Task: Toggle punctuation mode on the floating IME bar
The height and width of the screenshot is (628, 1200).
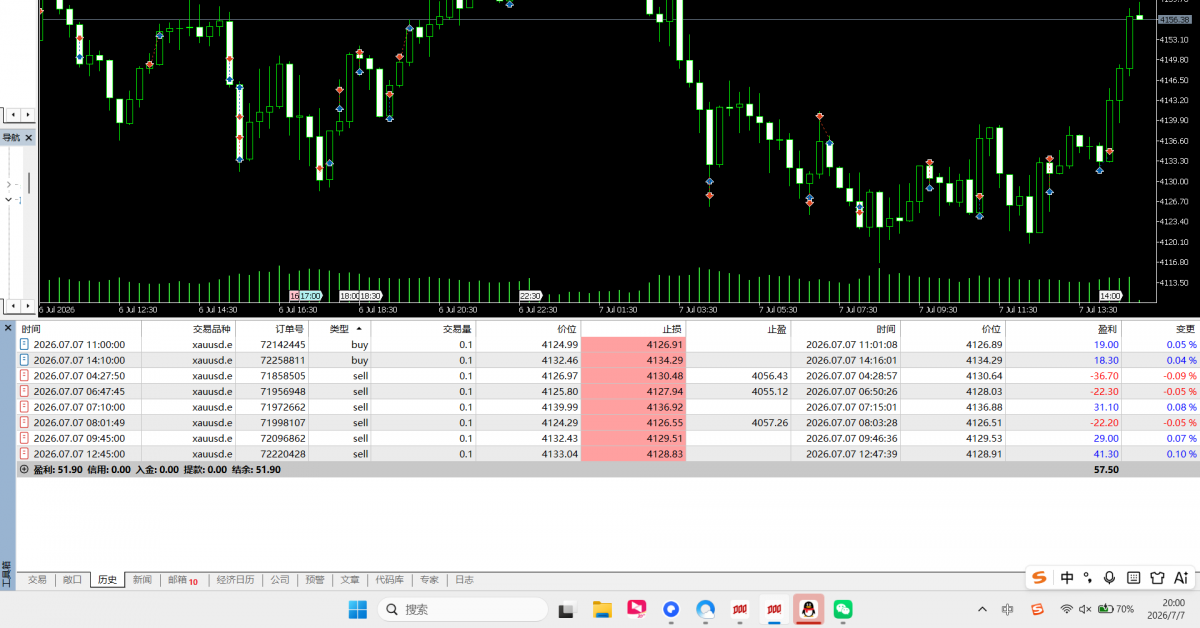Action: tap(1088, 578)
